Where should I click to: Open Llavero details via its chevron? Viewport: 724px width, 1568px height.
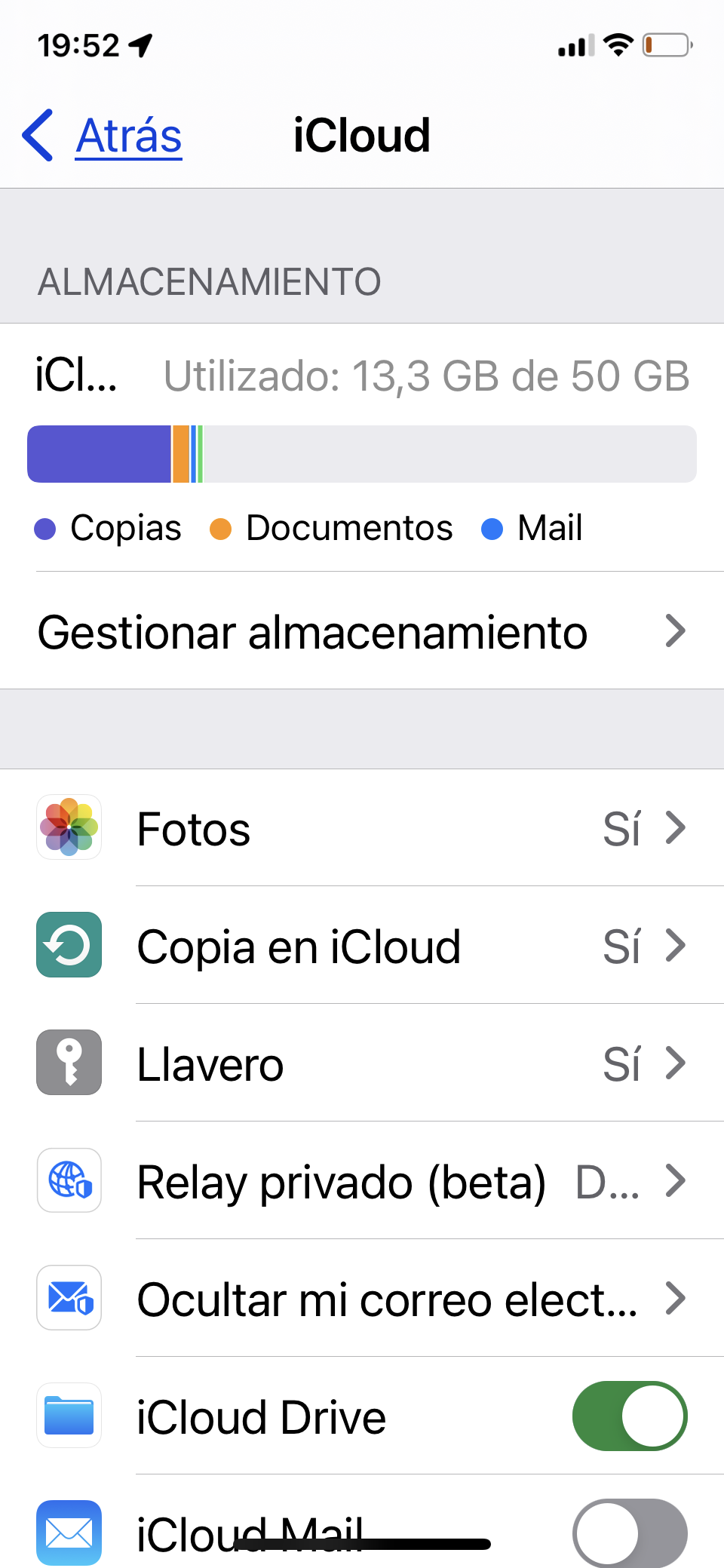tap(675, 1063)
